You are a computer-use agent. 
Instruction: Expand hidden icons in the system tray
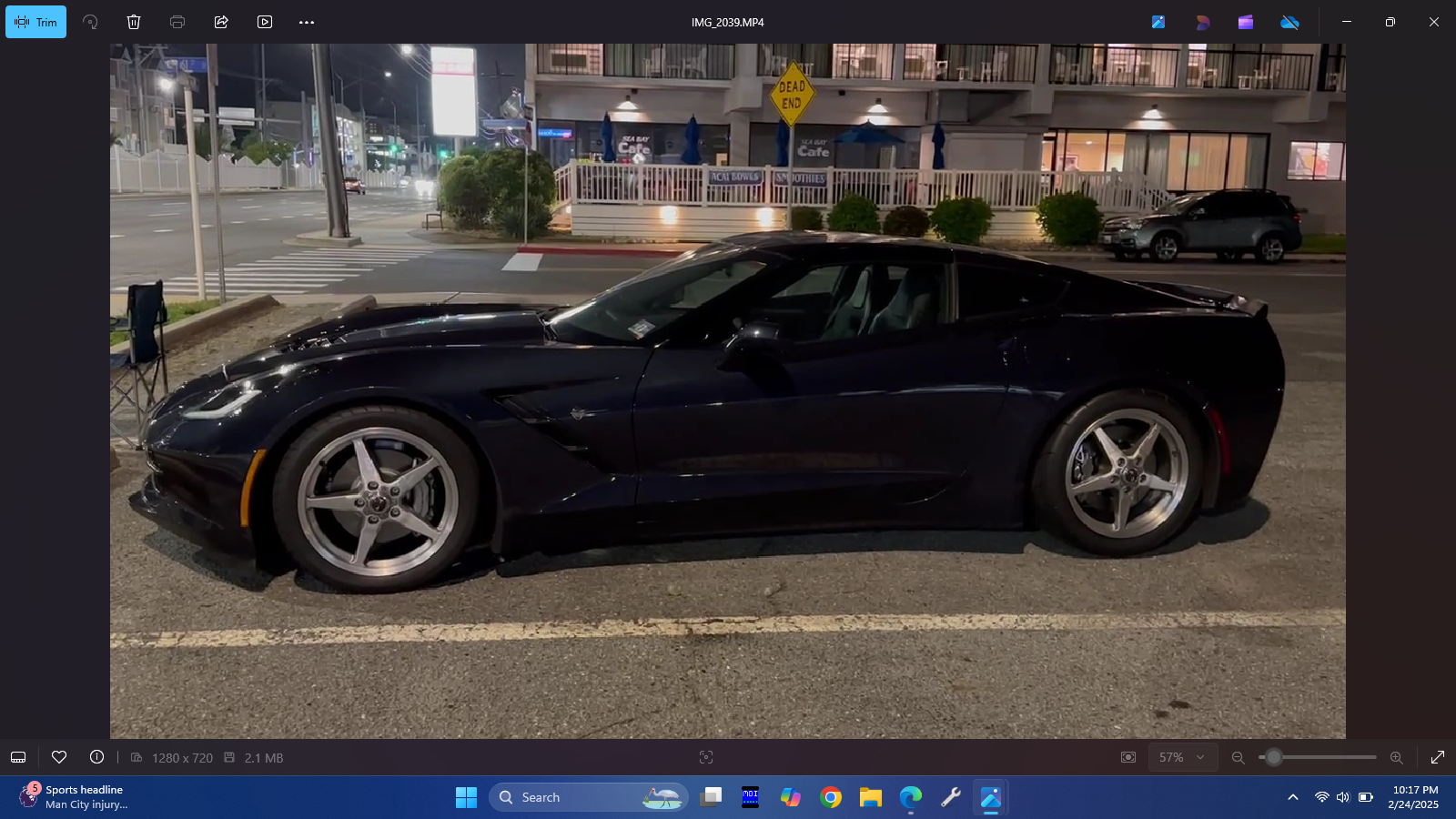[1293, 796]
